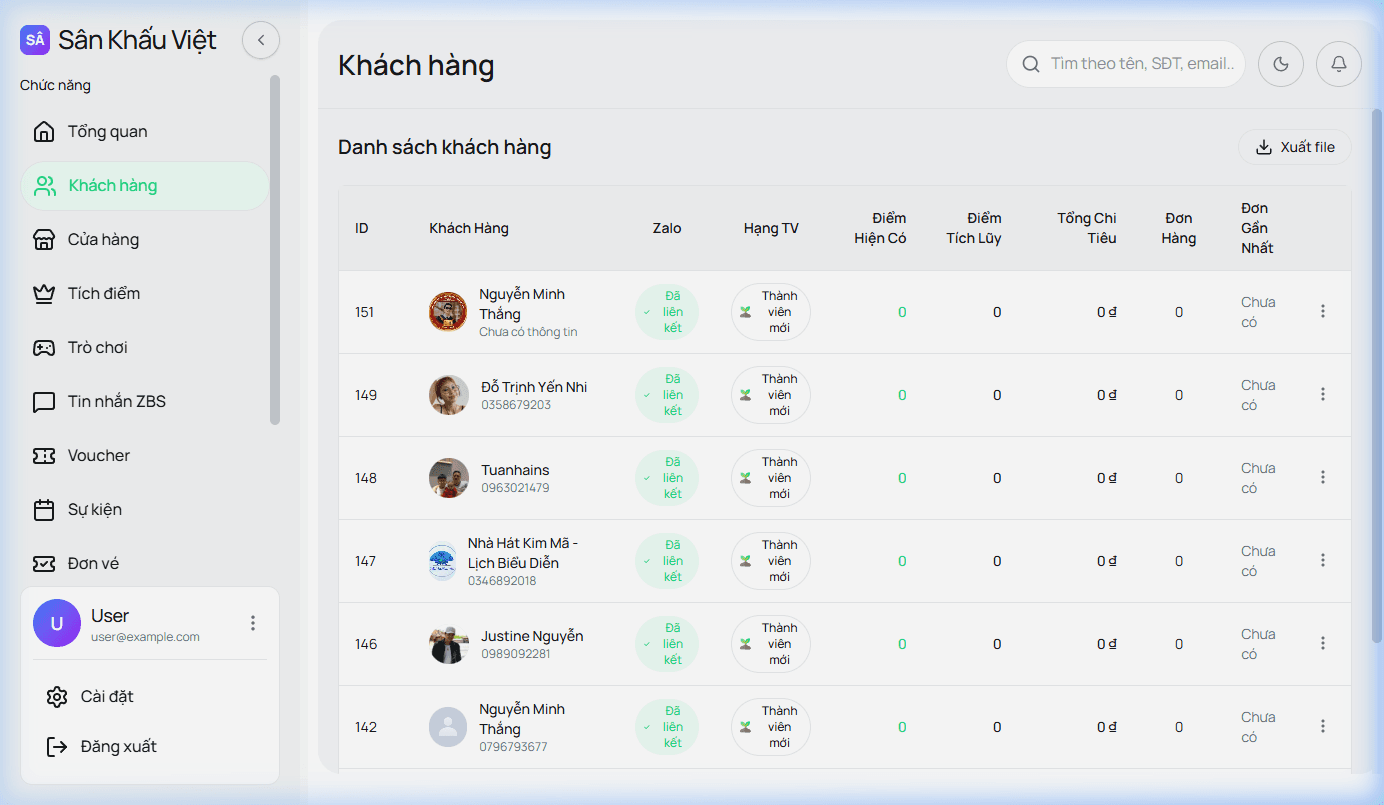Click the Sự kiện calendar icon
Image resolution: width=1384 pixels, height=805 pixels.
click(44, 510)
